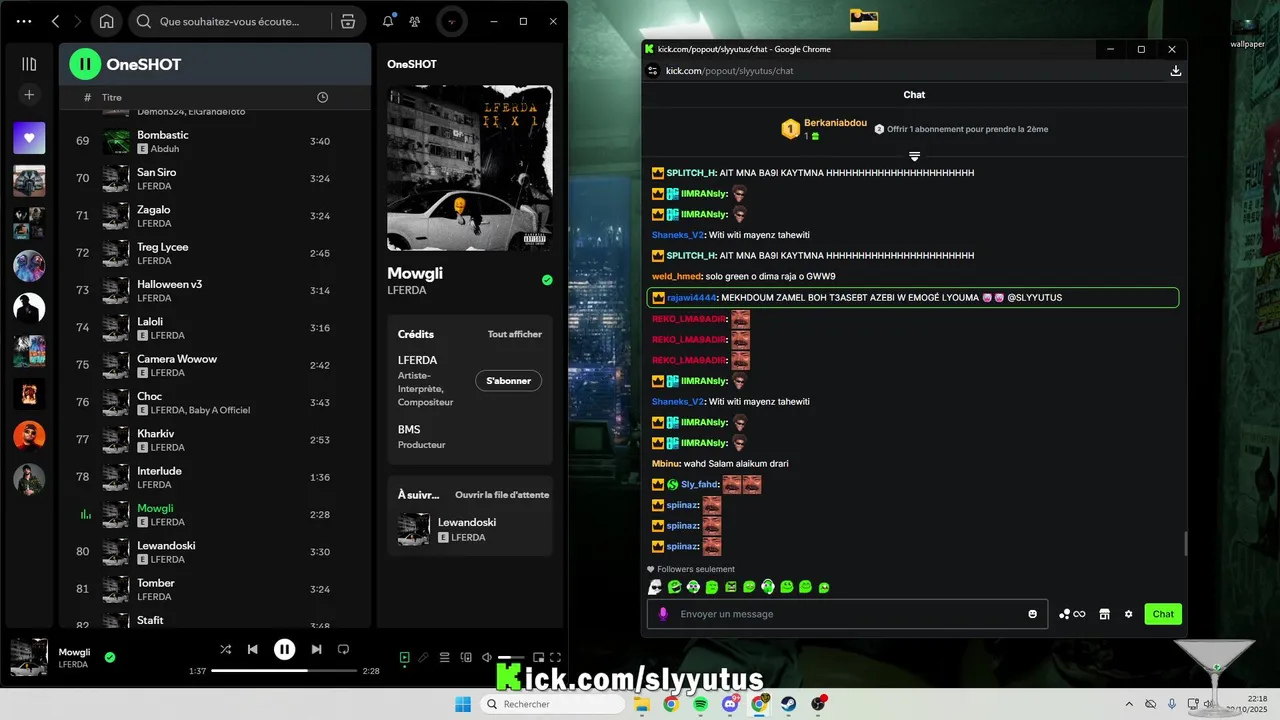The image size is (1280, 720).
Task: Enter Spotify full screen mode
Action: click(556, 657)
